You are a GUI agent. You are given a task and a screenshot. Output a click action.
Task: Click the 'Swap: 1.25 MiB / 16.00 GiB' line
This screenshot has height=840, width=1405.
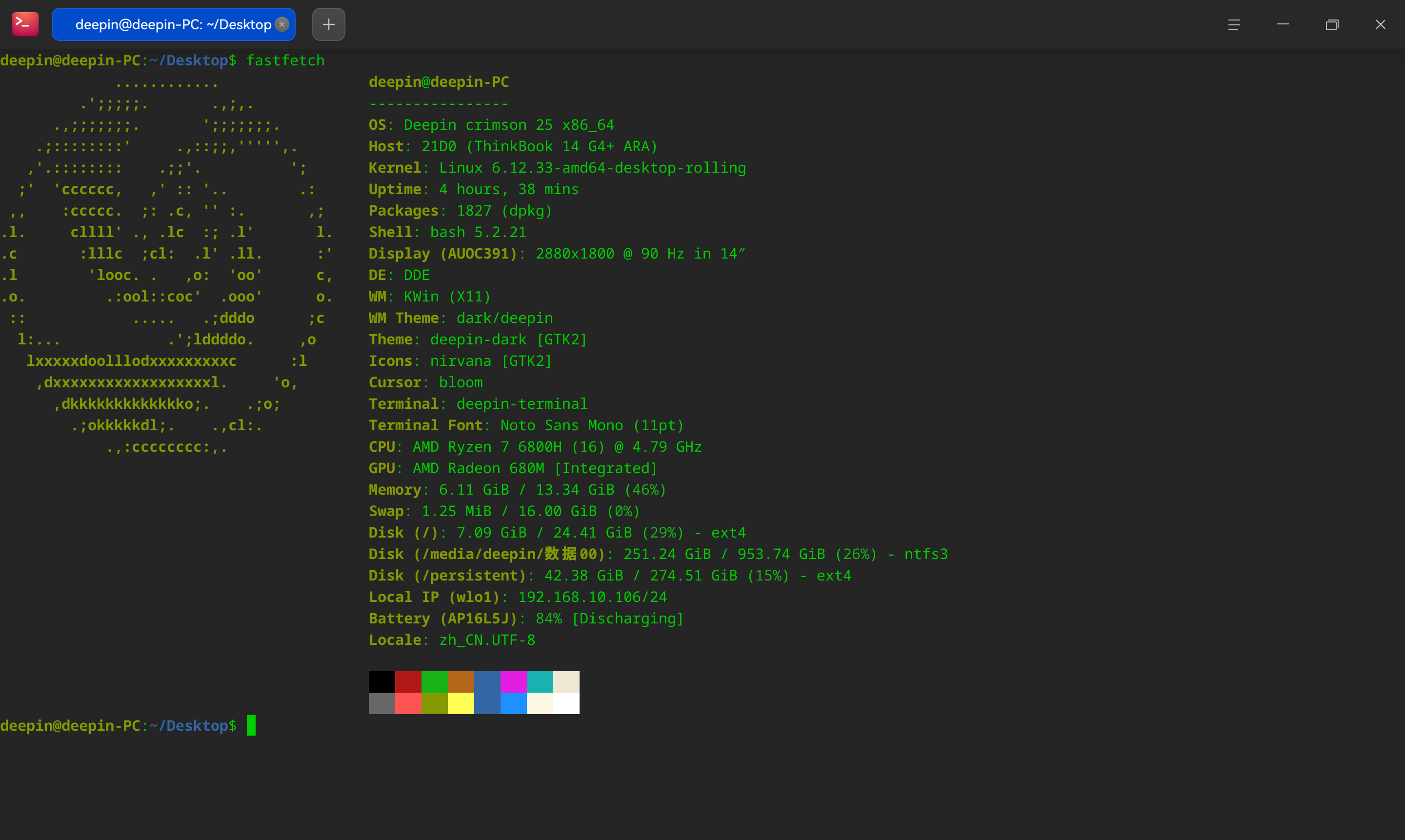505,512
